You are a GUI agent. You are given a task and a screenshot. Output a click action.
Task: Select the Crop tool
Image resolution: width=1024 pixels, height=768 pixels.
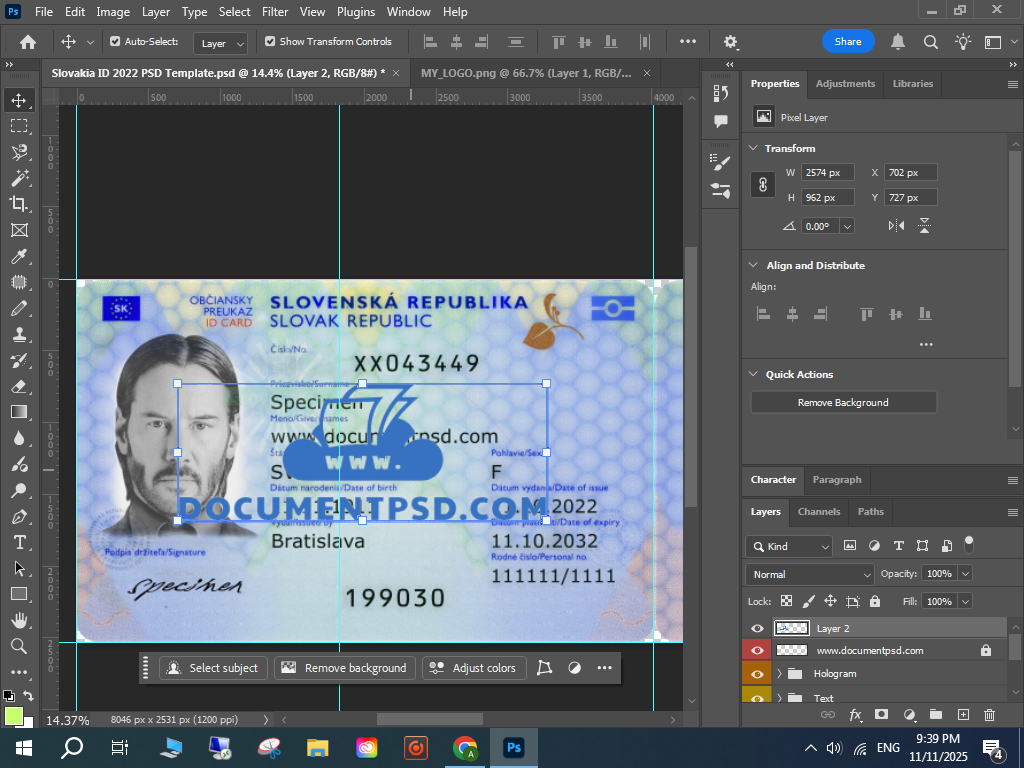click(19, 204)
